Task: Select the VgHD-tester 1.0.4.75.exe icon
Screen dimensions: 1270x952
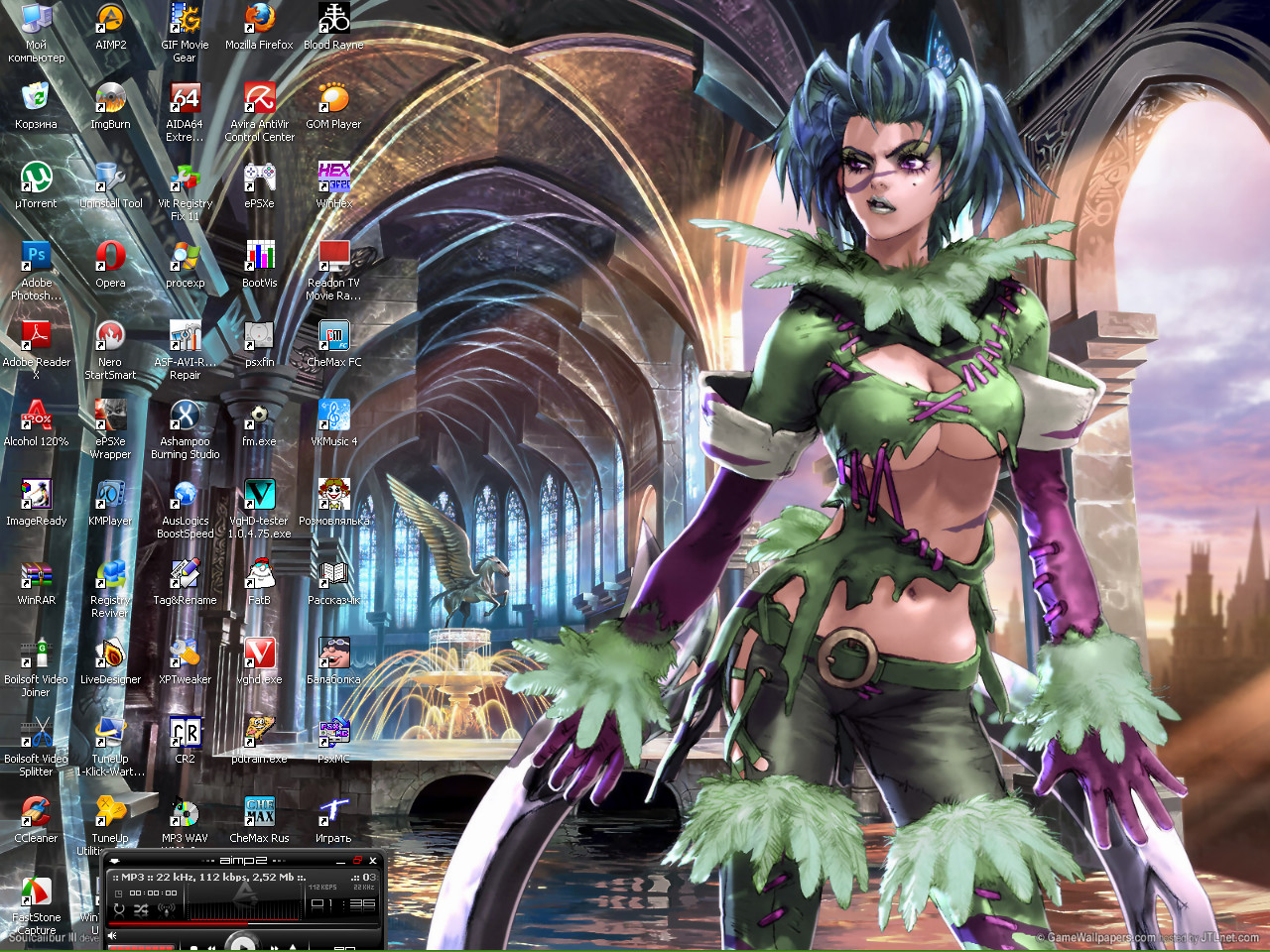Action: pyautogui.click(x=259, y=495)
